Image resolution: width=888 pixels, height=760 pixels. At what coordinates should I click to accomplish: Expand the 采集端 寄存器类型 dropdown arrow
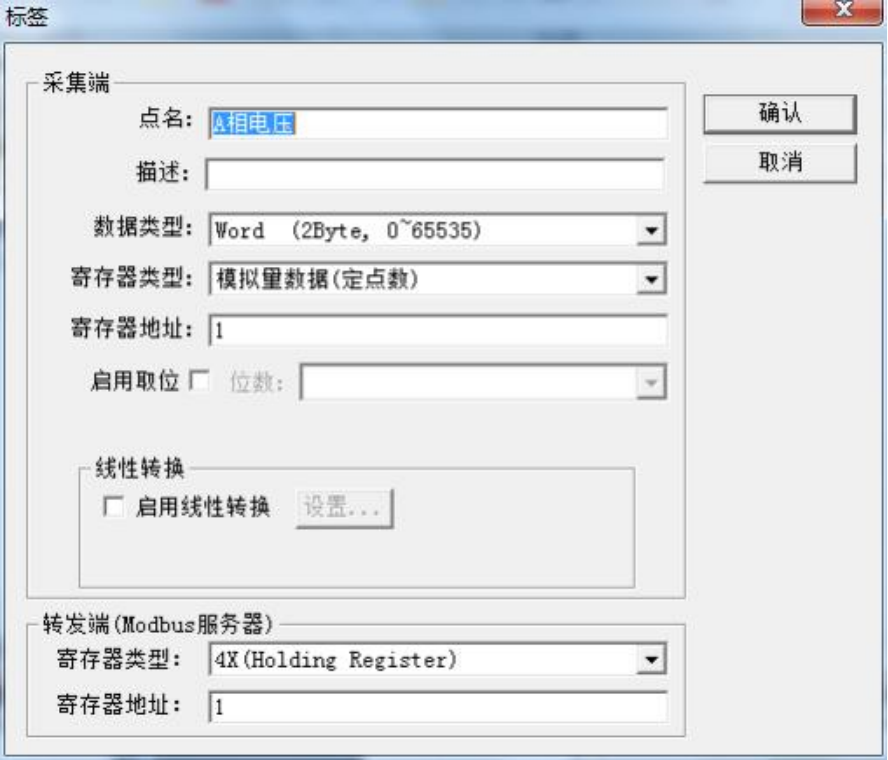(651, 279)
